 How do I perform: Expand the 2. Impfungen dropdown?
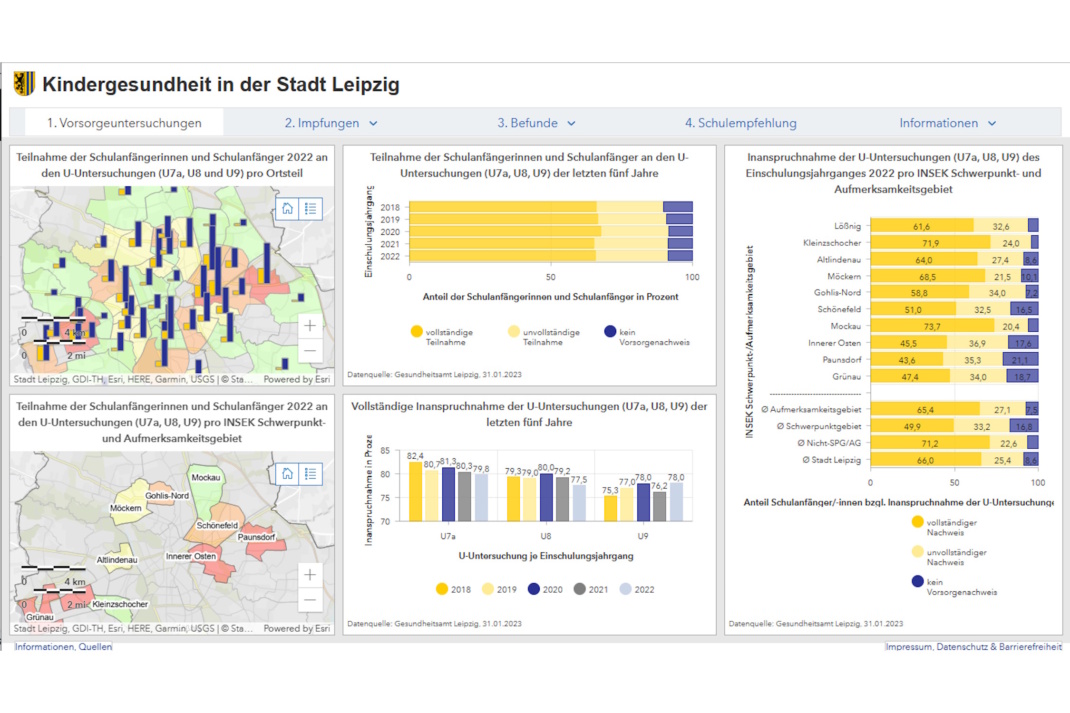(331, 123)
